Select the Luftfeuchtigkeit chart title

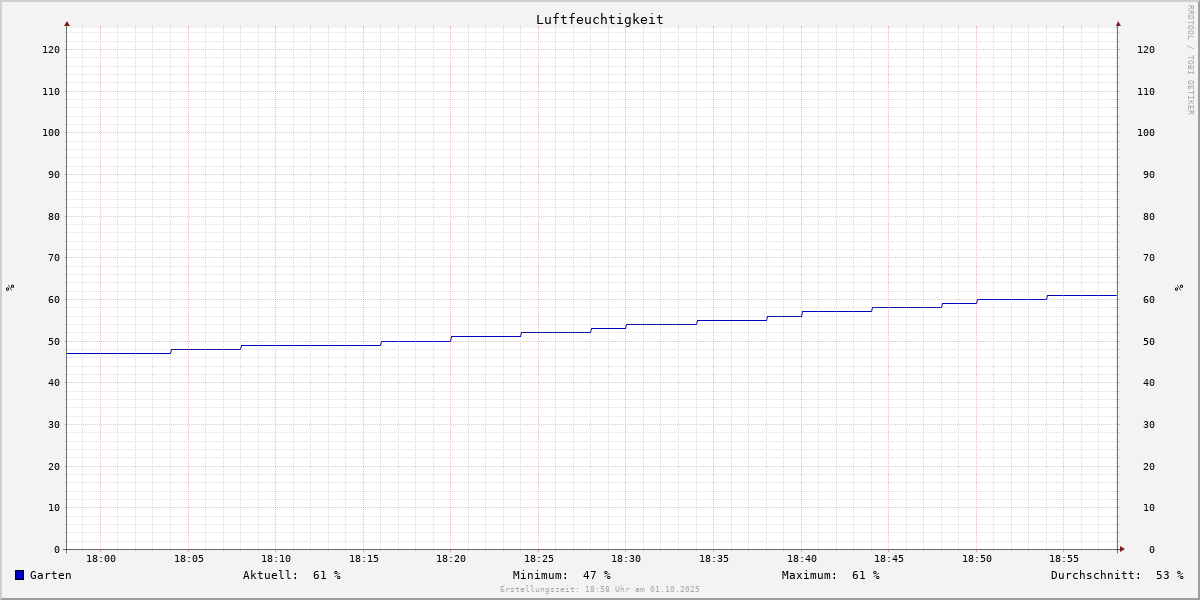pyautogui.click(x=599, y=19)
